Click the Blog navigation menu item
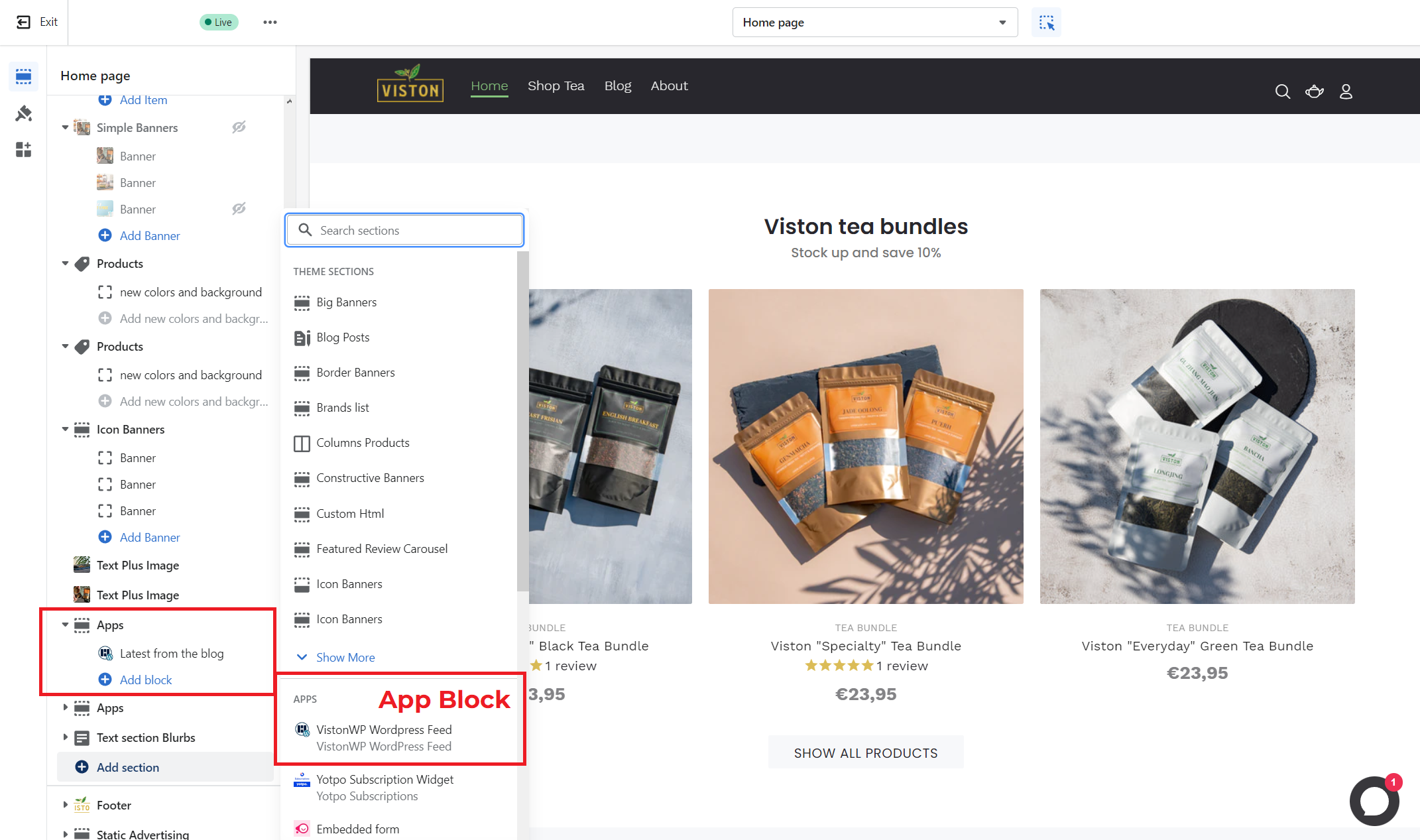Viewport: 1420px width, 840px height. pyautogui.click(x=617, y=85)
